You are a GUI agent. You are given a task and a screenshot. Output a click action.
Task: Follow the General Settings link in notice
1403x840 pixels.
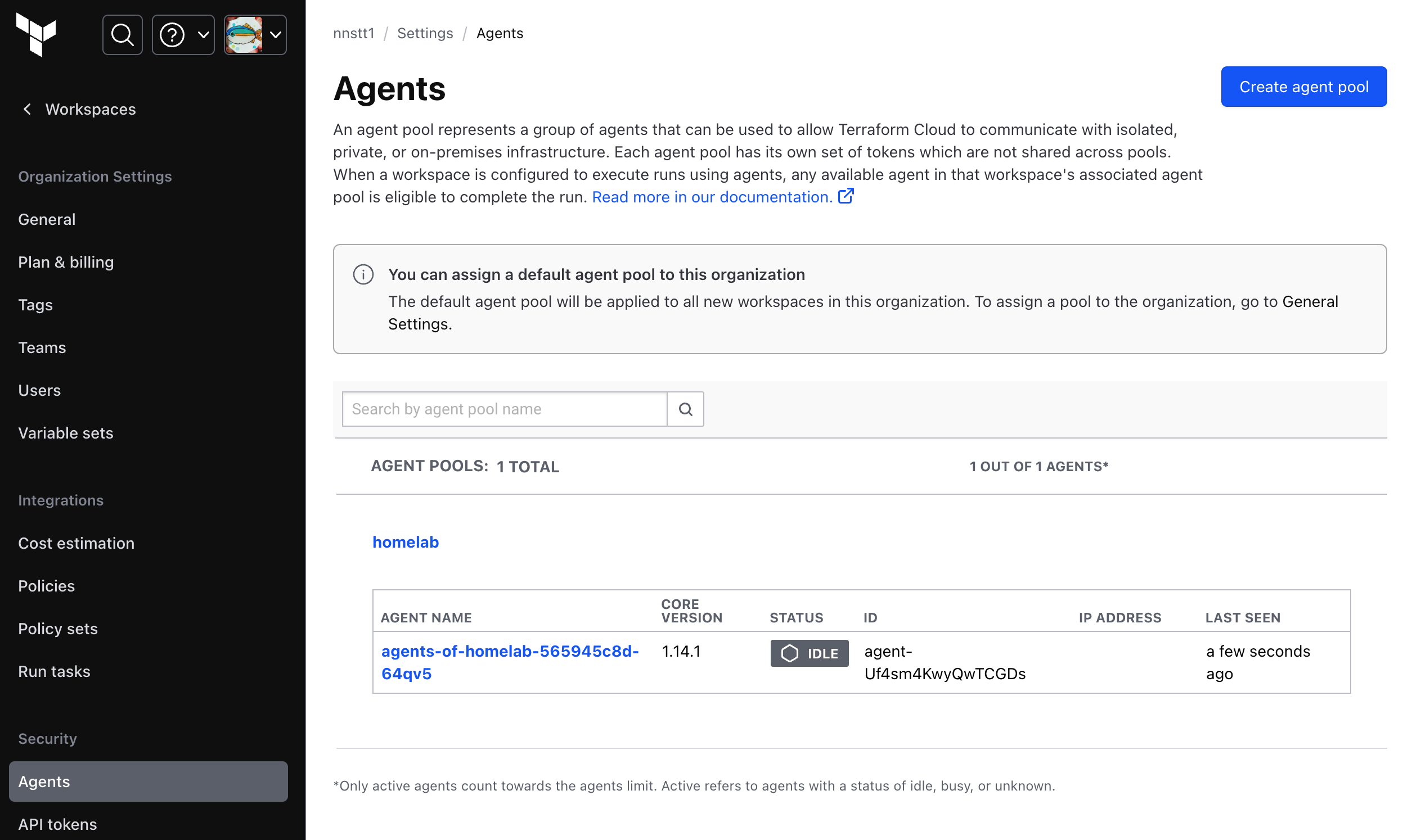1310,301
